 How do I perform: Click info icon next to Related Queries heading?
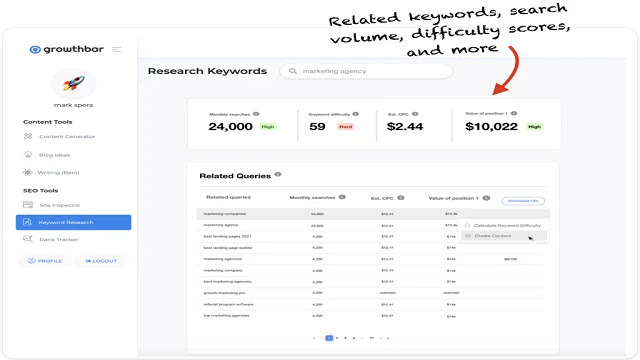(x=278, y=174)
